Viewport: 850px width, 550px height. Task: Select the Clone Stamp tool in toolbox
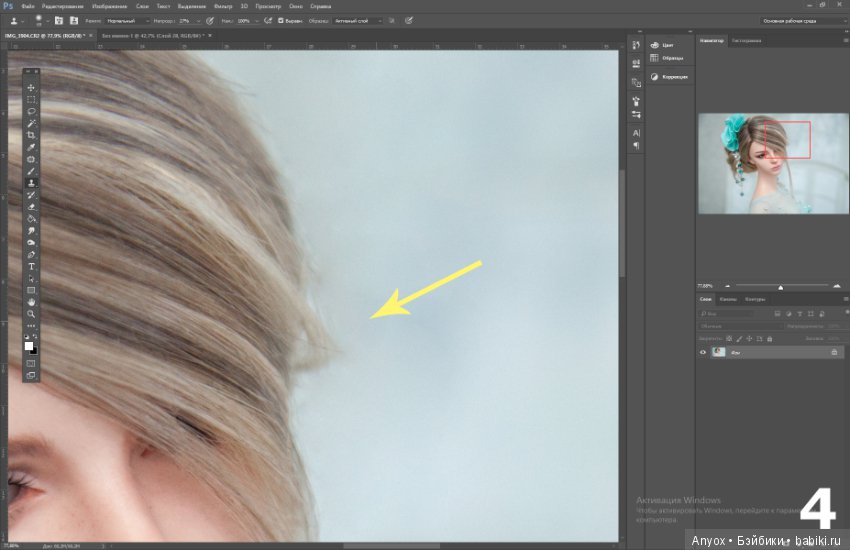(x=31, y=183)
